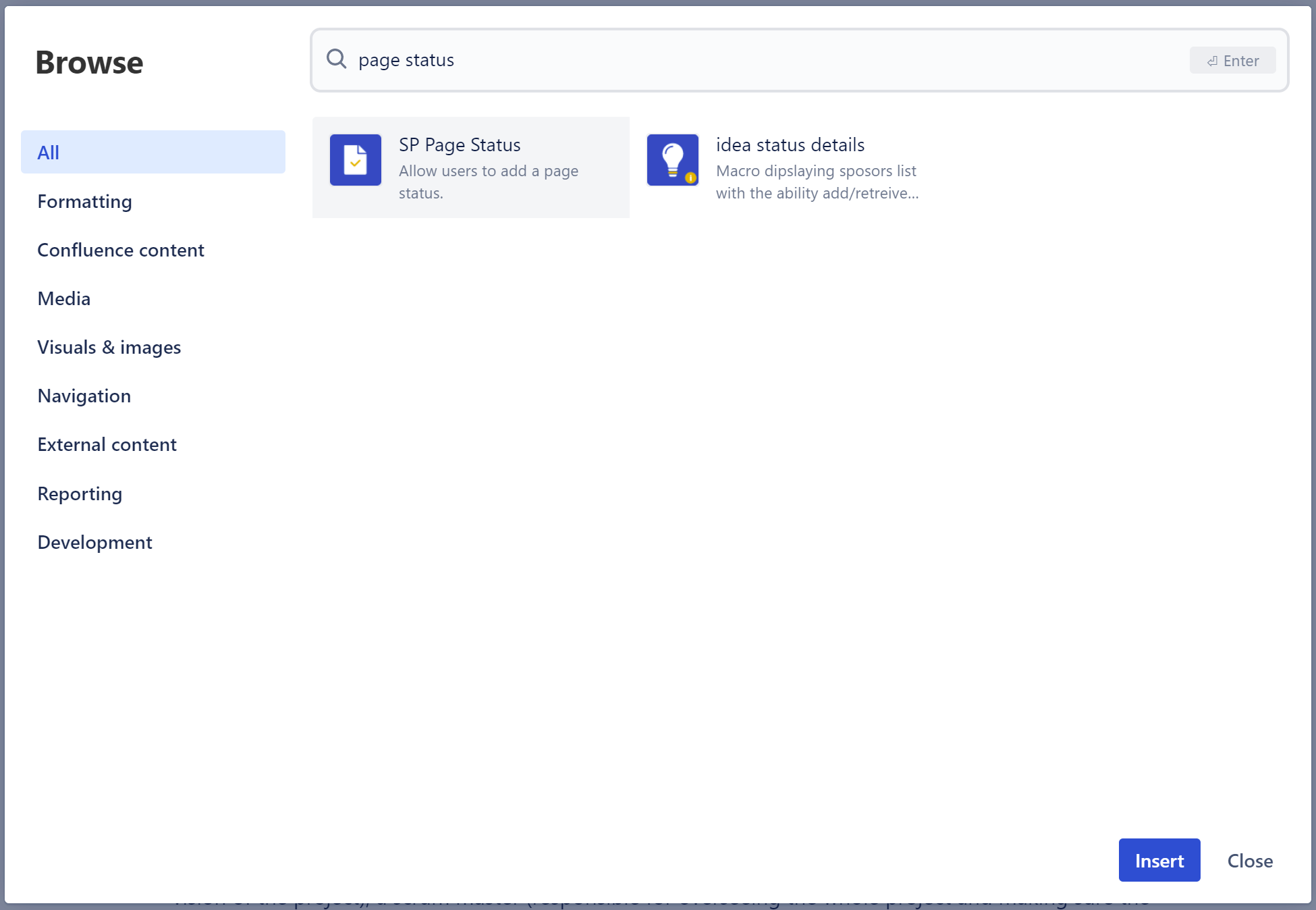
Task: Open the Navigation category
Action: coord(153,396)
